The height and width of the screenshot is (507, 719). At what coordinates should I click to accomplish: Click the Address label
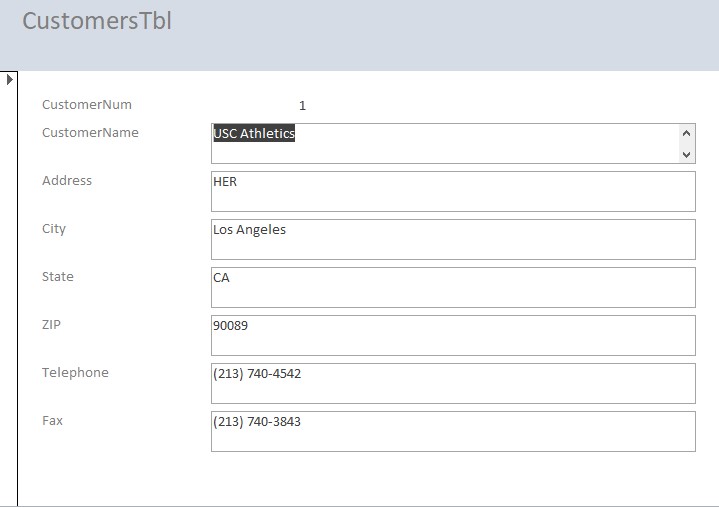67,181
